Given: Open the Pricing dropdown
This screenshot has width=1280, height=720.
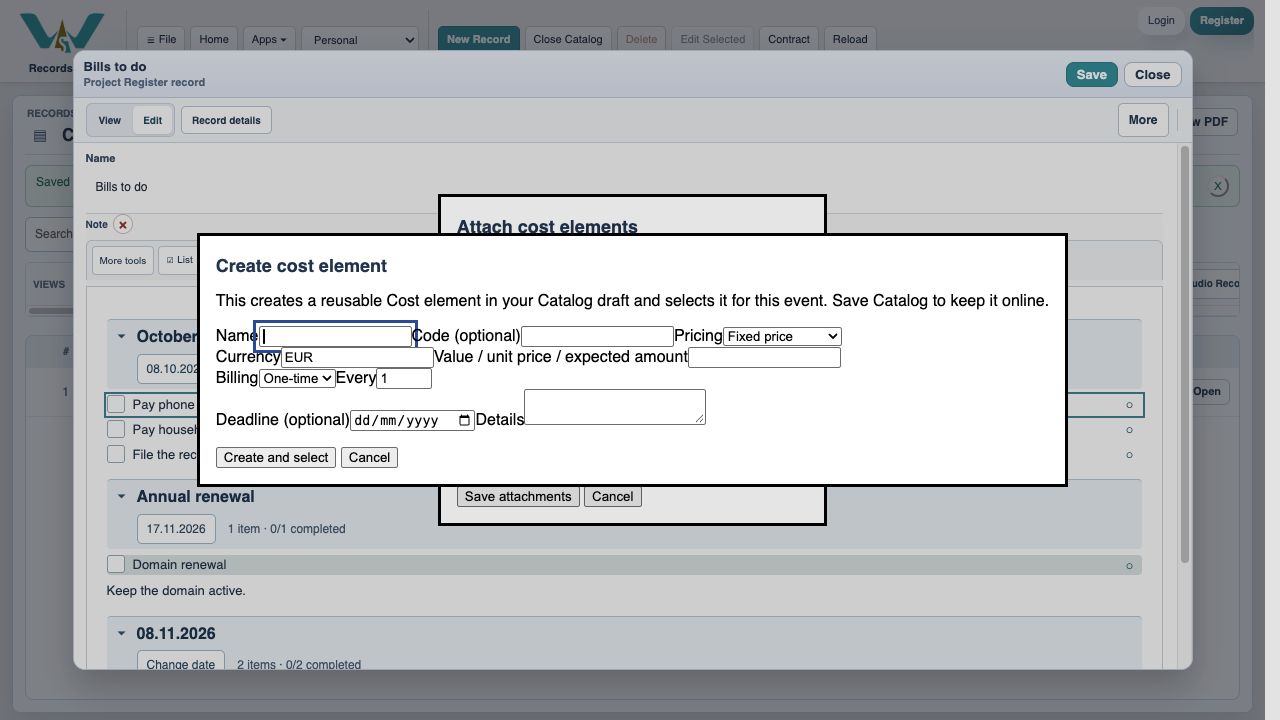Looking at the screenshot, I should point(782,336).
